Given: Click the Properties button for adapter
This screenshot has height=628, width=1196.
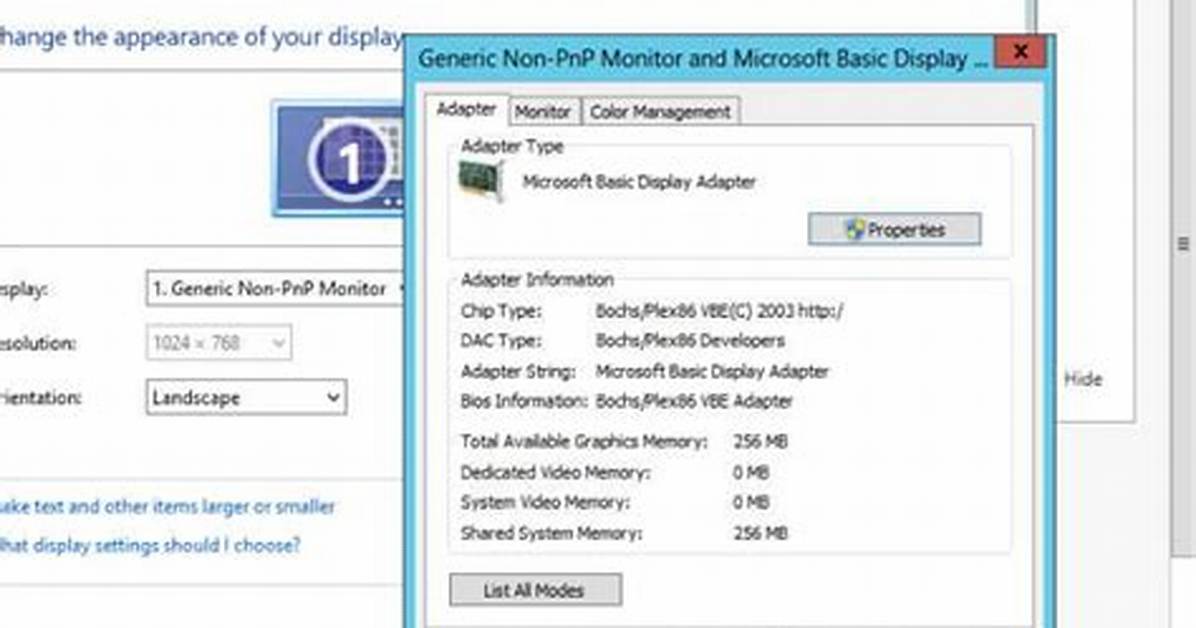Looking at the screenshot, I should 894,229.
